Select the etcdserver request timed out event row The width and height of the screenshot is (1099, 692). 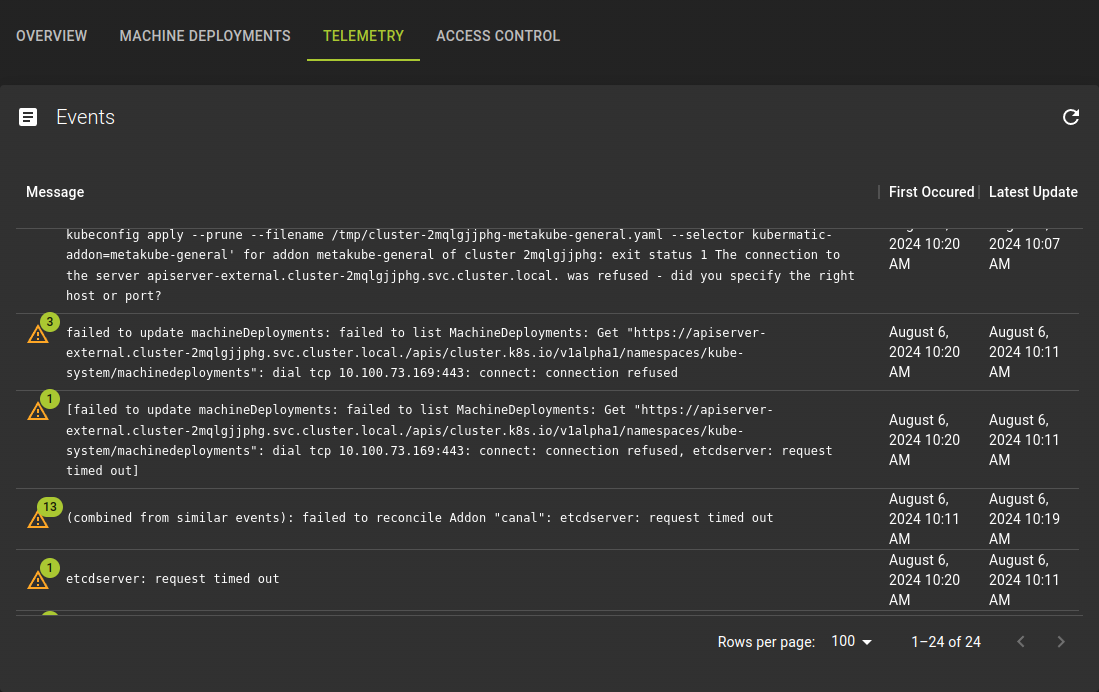click(173, 578)
